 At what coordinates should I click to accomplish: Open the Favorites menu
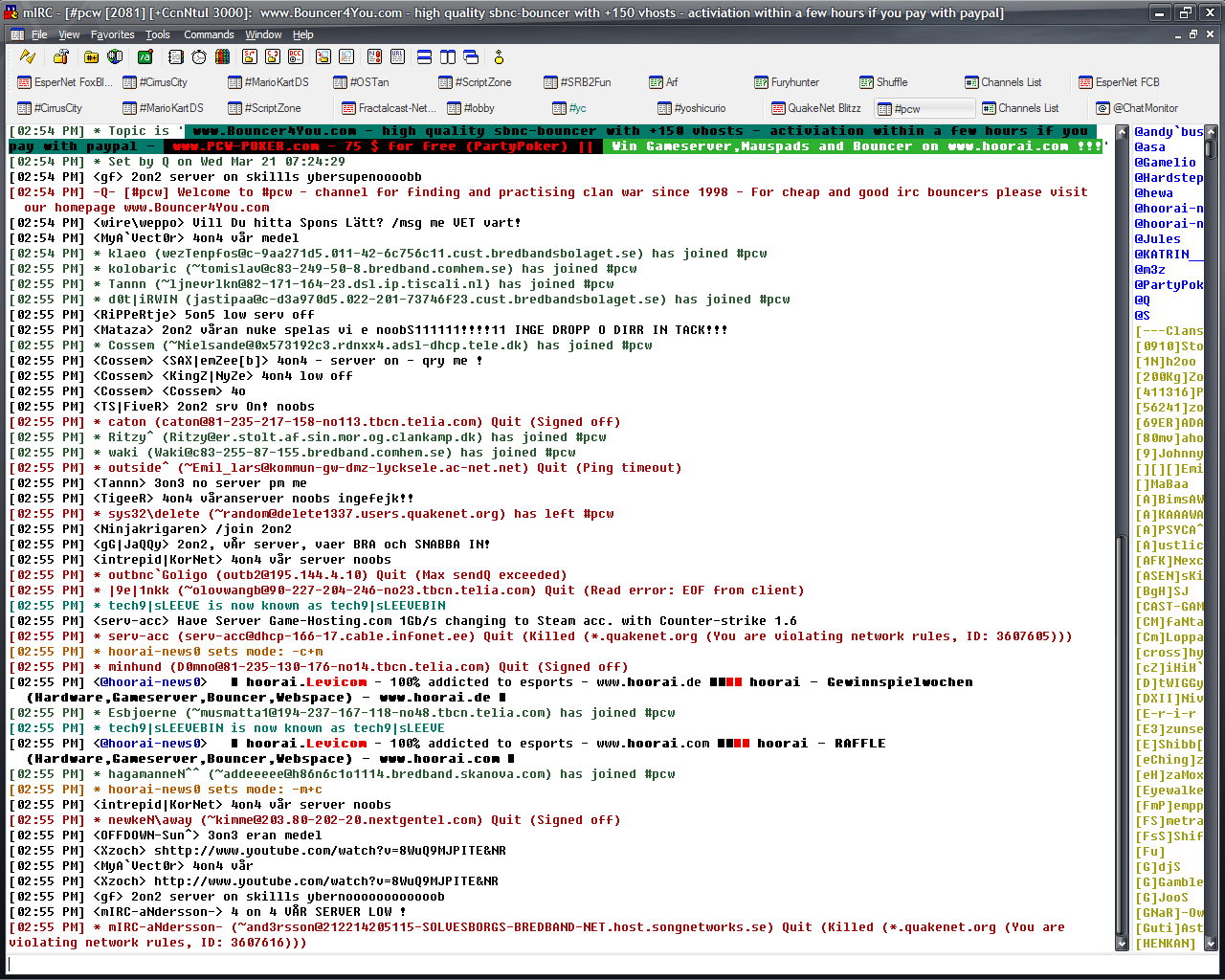tap(112, 34)
